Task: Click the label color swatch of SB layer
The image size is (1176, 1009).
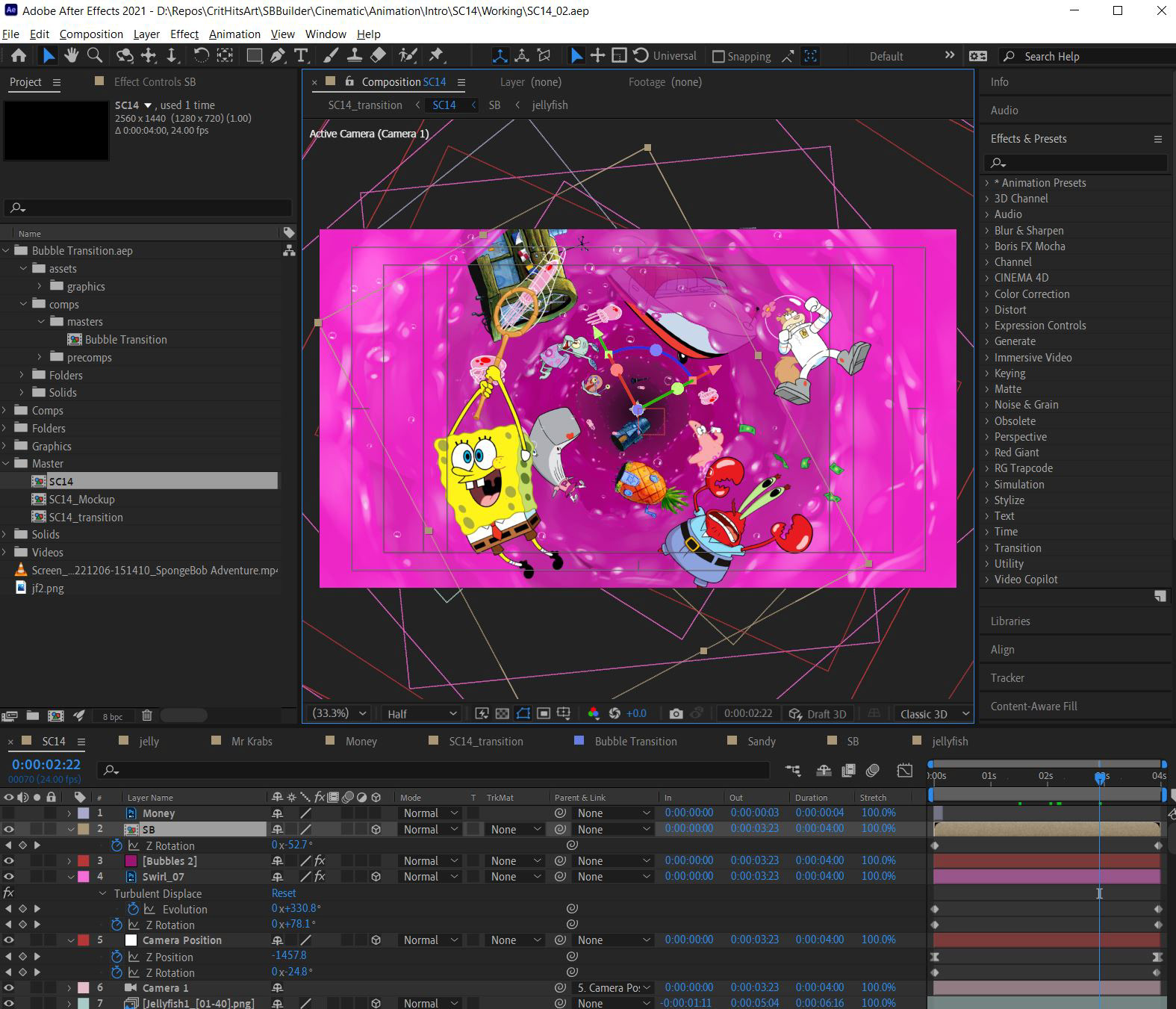Action: 84,829
